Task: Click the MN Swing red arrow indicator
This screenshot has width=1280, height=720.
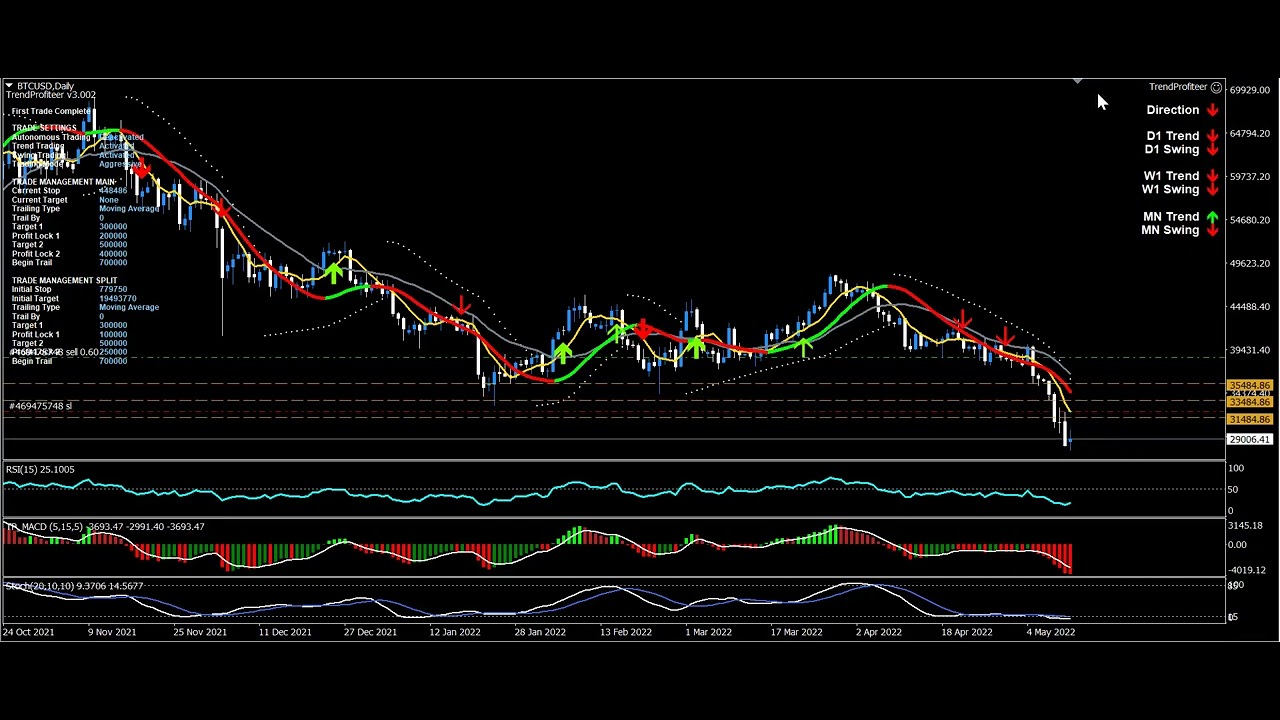Action: coord(1212,231)
